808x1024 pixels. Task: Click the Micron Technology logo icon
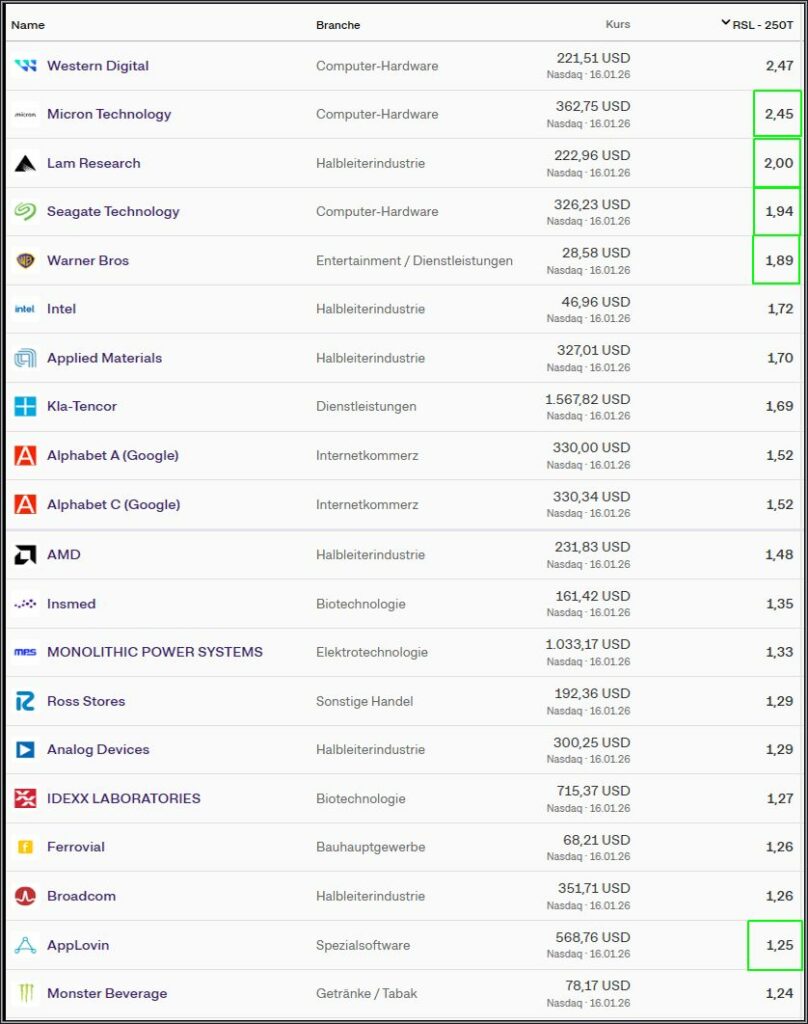click(25, 115)
